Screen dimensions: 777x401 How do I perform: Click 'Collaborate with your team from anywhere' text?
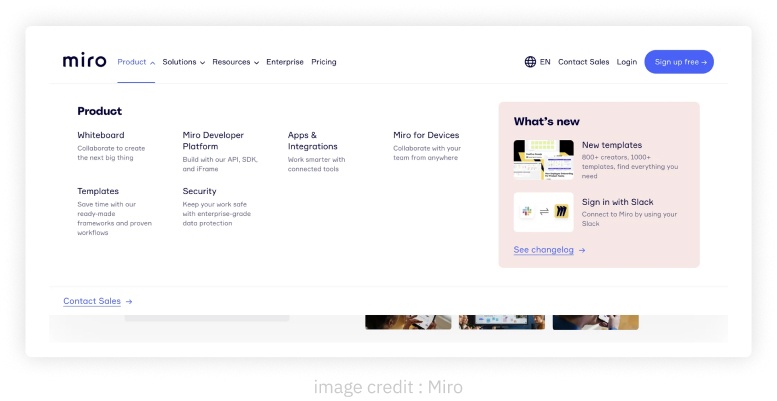[427, 153]
